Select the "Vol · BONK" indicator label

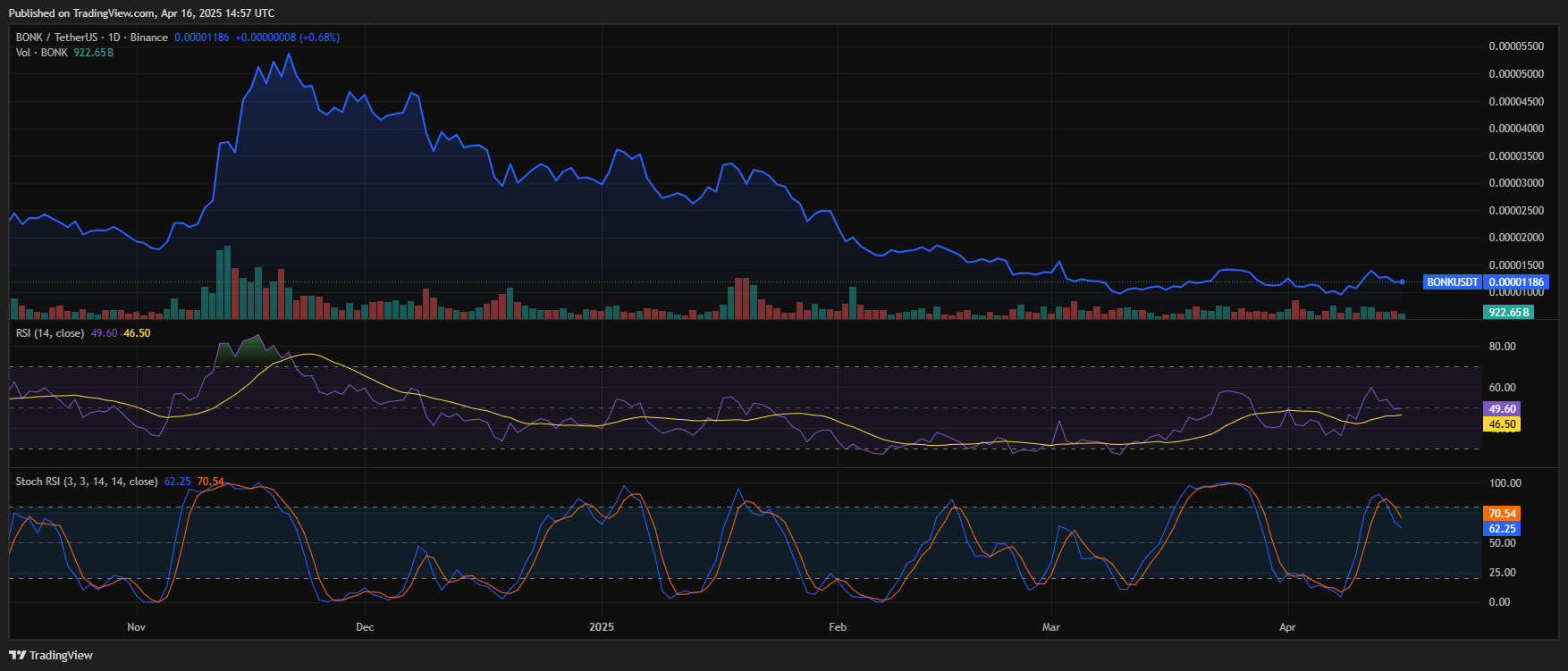click(x=42, y=53)
